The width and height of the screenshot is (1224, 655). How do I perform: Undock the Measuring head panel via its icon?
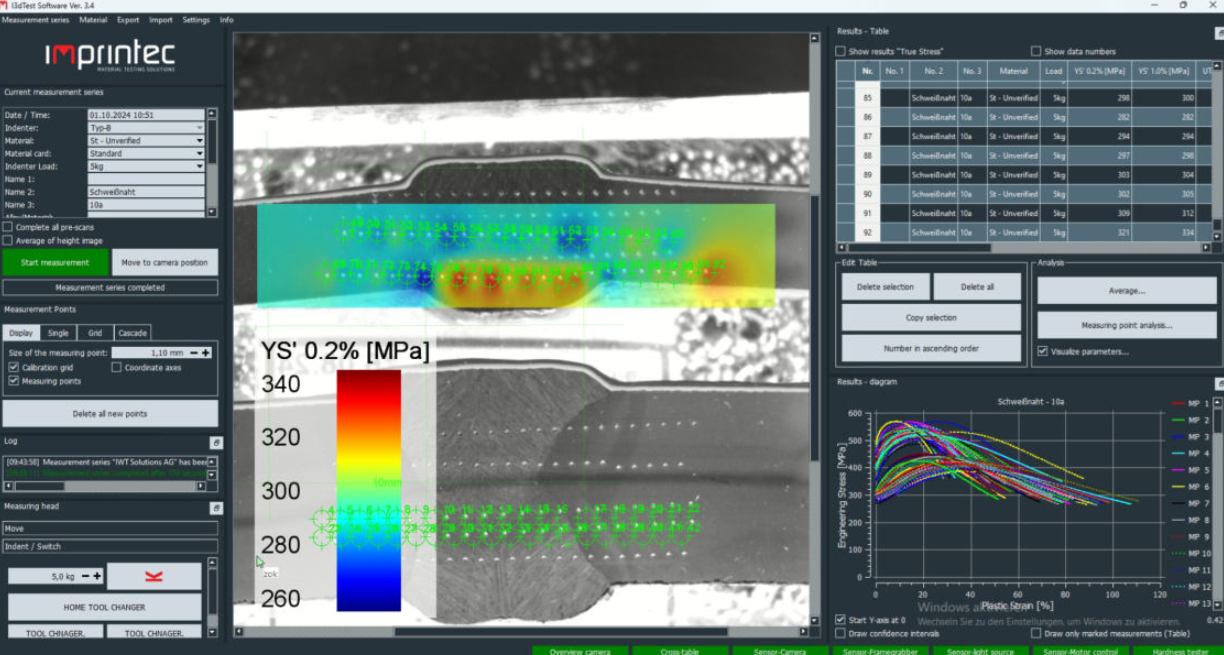pyautogui.click(x=215, y=508)
